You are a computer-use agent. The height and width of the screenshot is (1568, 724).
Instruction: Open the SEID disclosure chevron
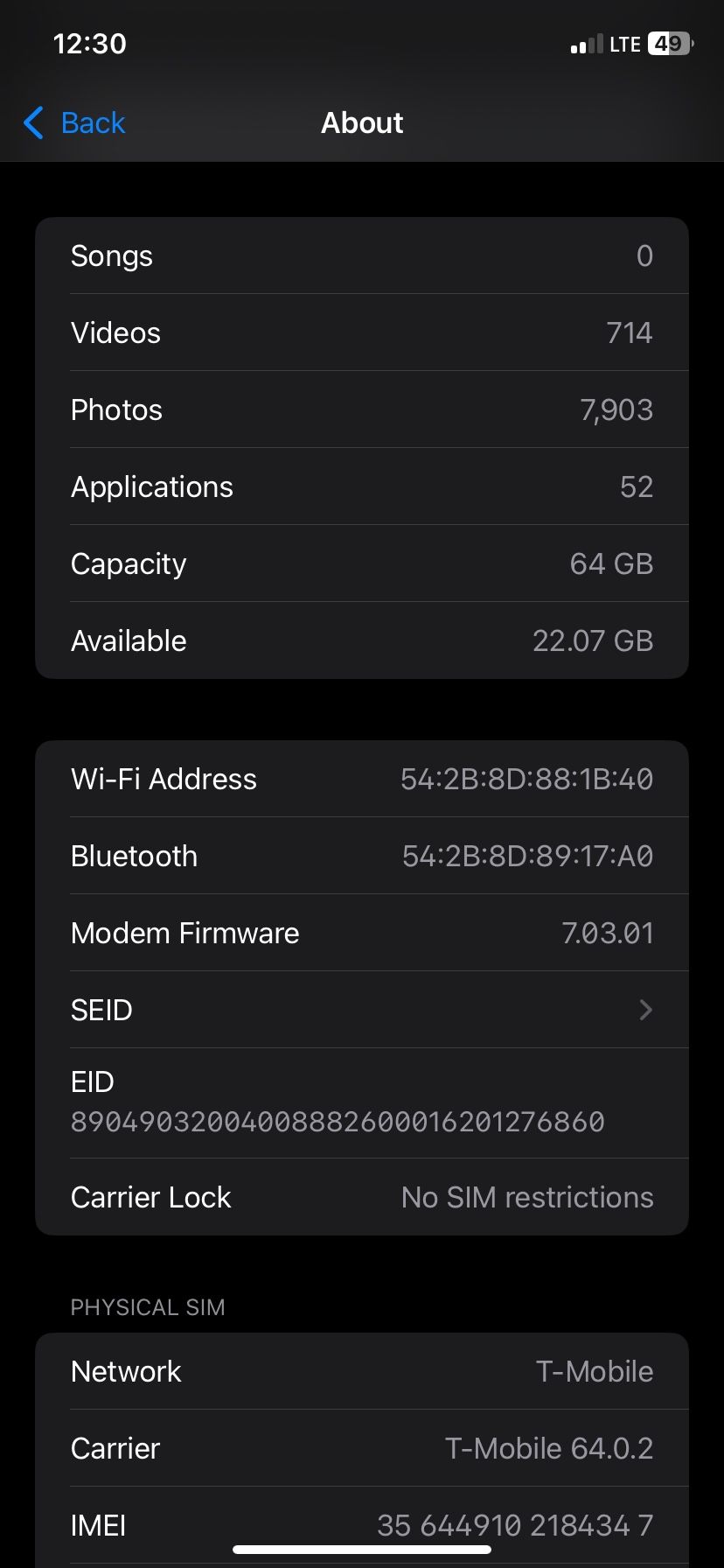pos(645,1010)
